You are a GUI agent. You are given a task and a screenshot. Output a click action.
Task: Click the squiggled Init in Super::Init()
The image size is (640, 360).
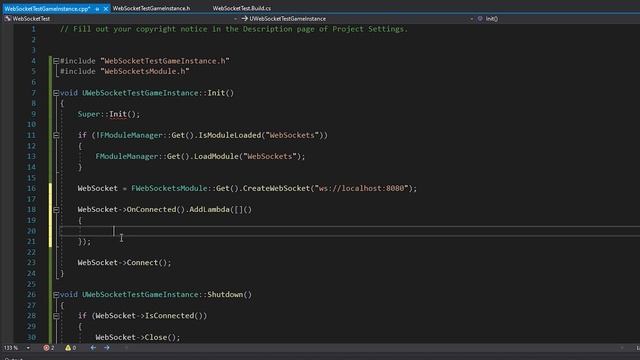[x=118, y=114]
